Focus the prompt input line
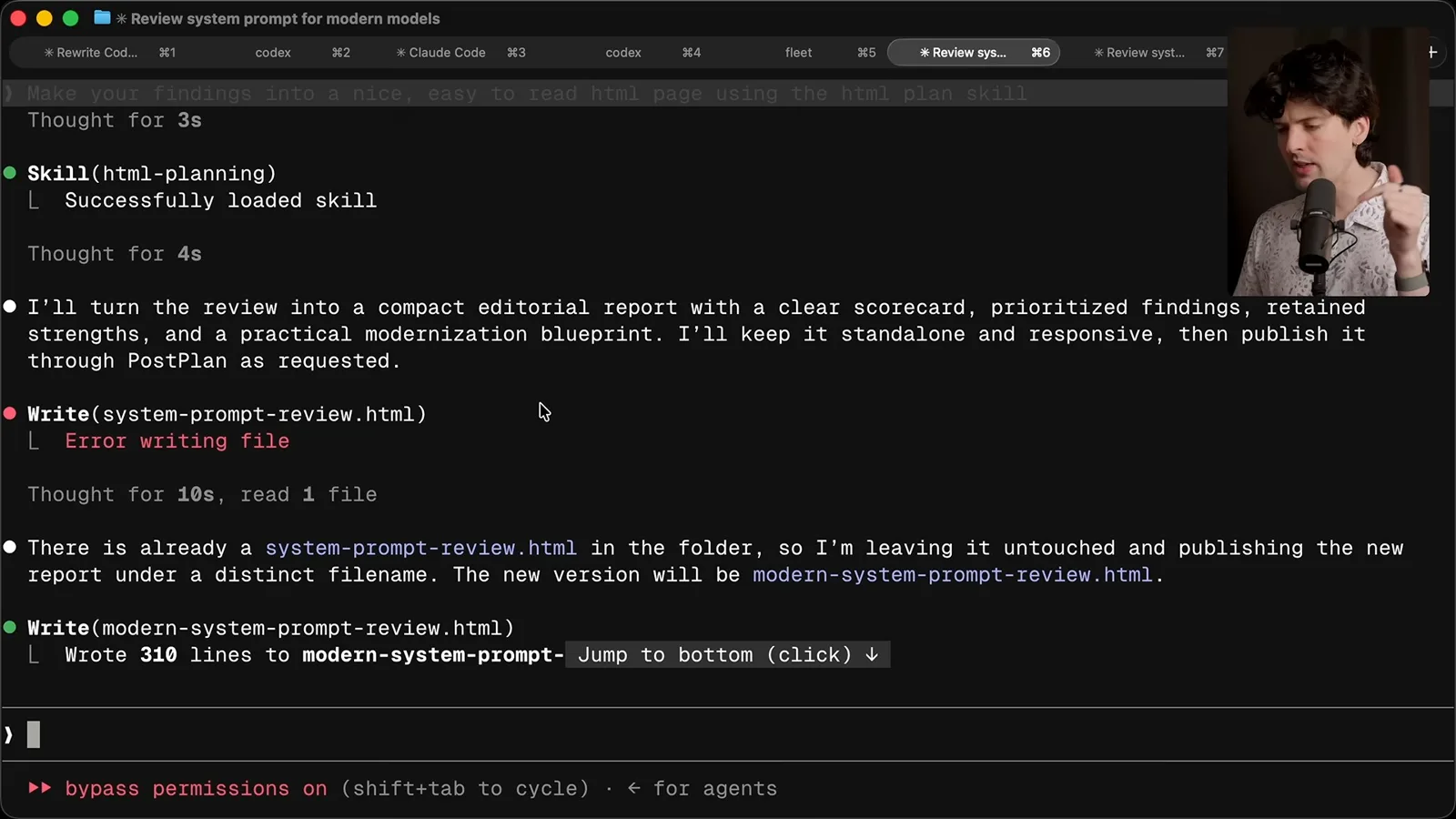The image size is (1456, 819). pyautogui.click(x=728, y=734)
